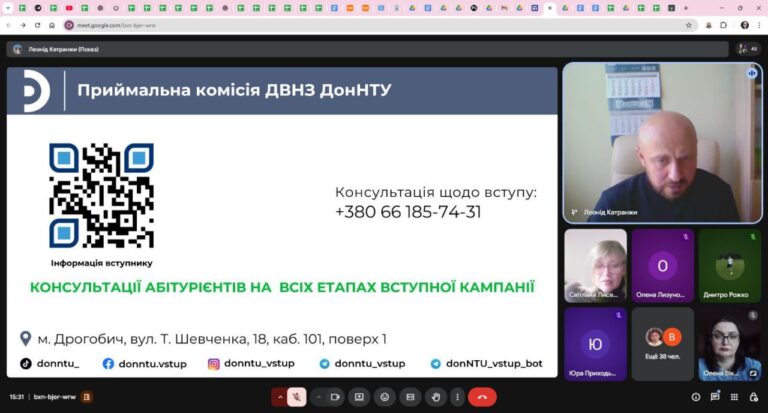Open browser extensions puzzle icon
This screenshot has width=768, height=413.
(x=723, y=25)
